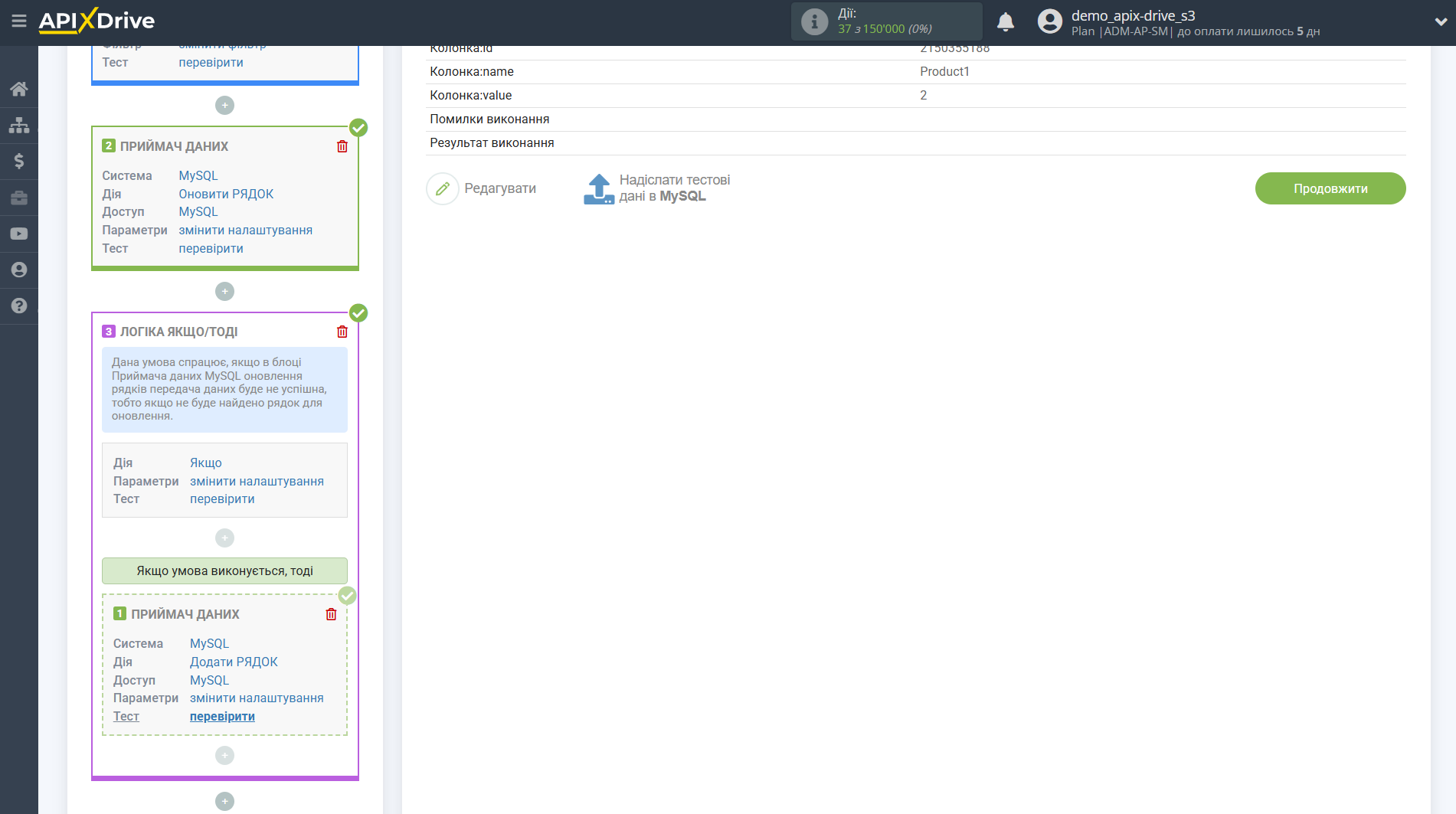Image resolution: width=1456 pixels, height=814 pixels.
Task: Delete block 2 ПРИЙМАЧ ДАНИХ via trash icon
Action: (x=342, y=146)
